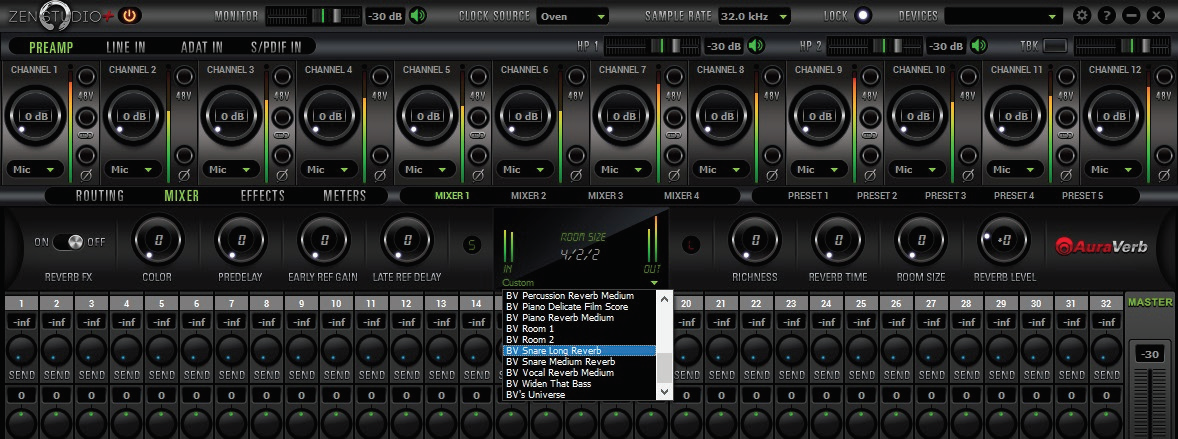Load Preset 5
Screen dimensions: 1178x439
click(x=1083, y=196)
